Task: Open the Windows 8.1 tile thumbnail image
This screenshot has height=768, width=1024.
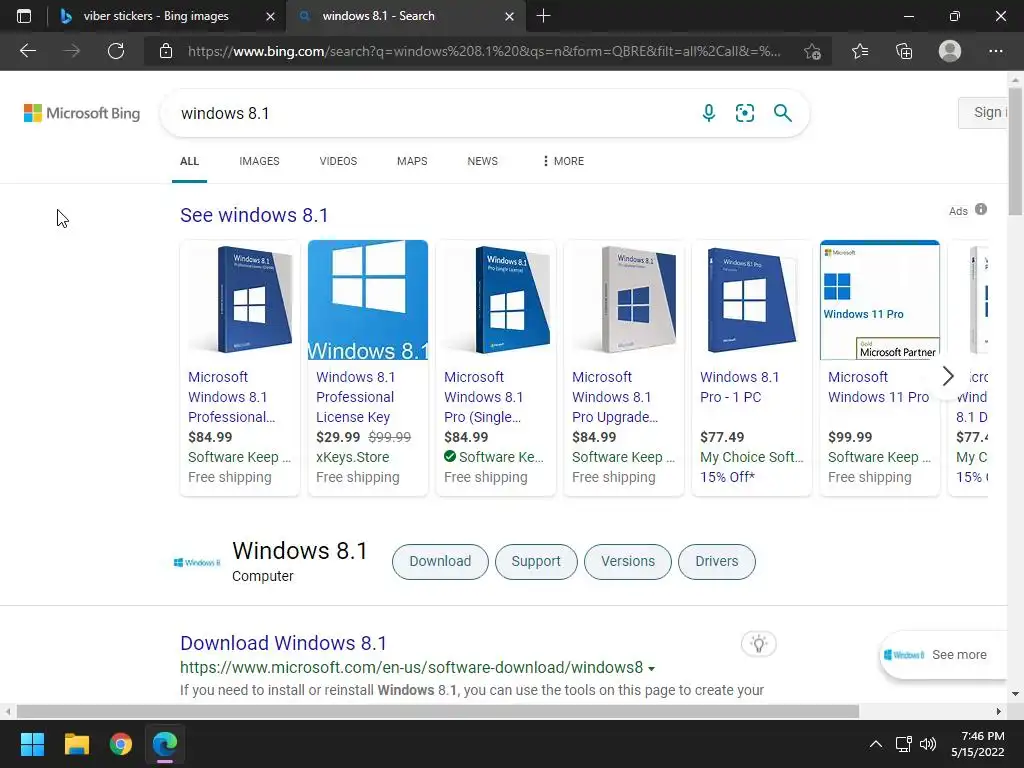Action: coord(368,300)
